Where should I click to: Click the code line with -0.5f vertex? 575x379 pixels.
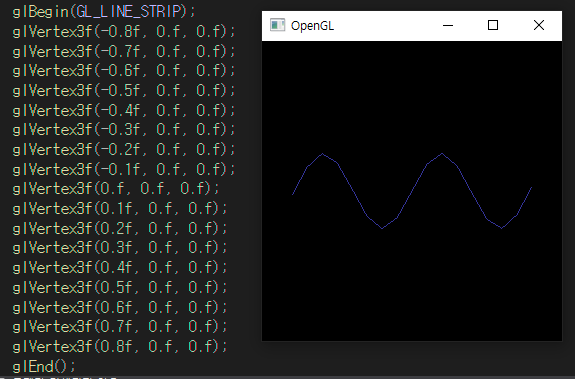pyautogui.click(x=124, y=91)
